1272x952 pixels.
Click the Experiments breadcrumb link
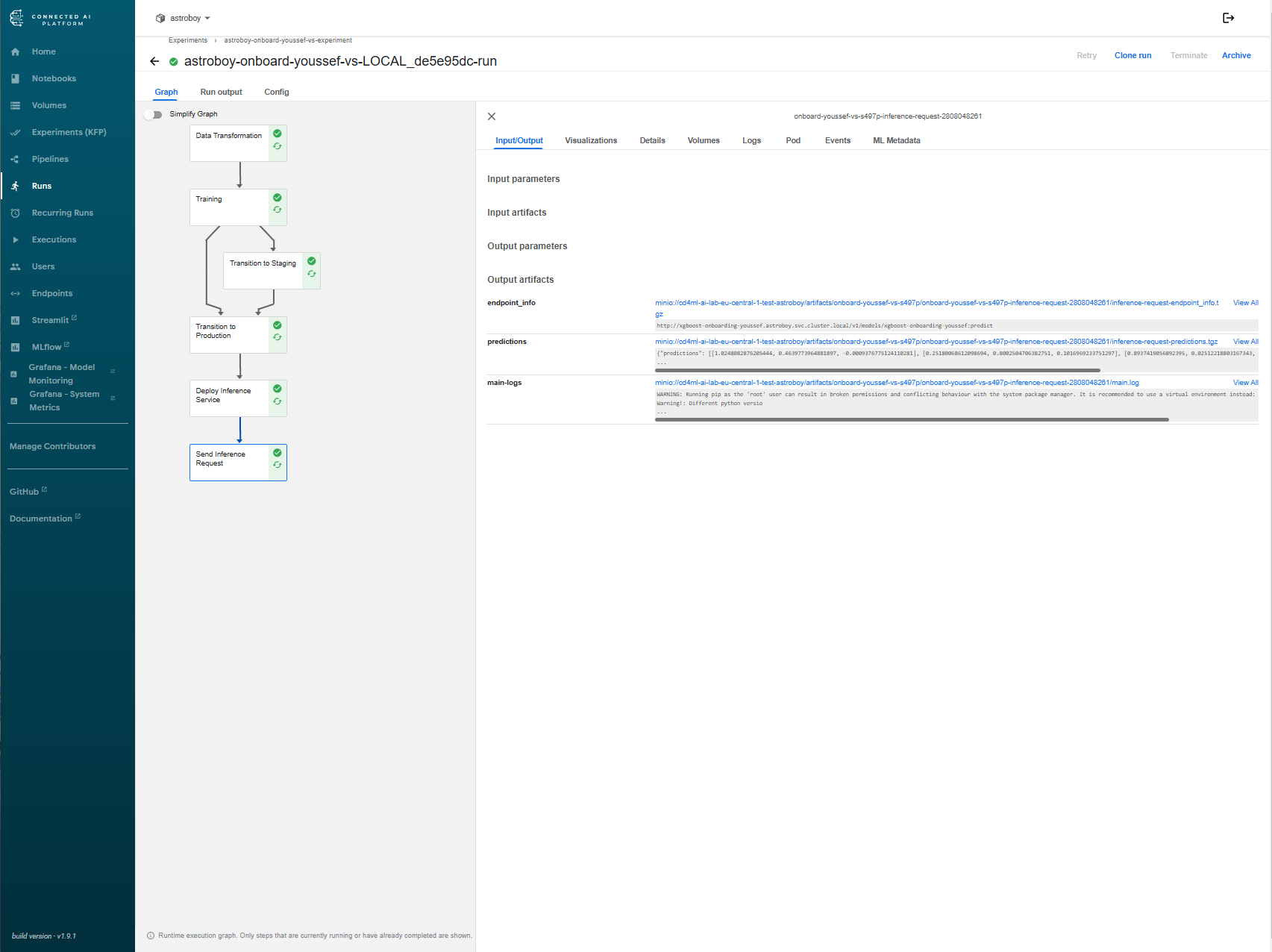coord(188,40)
